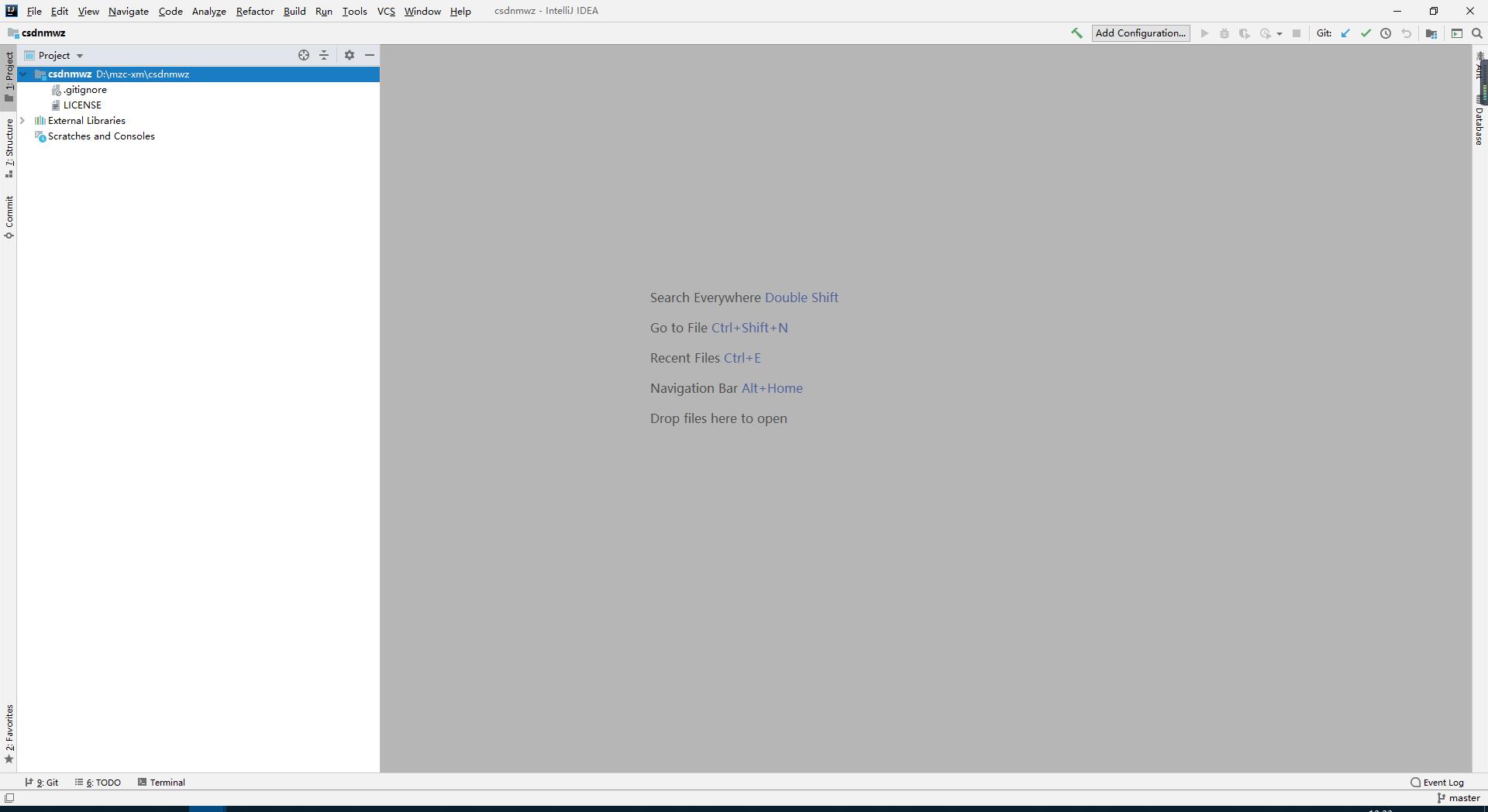Screen dimensions: 1488x812
Task: Click the Run with Coverage icon
Action: coord(1245,33)
